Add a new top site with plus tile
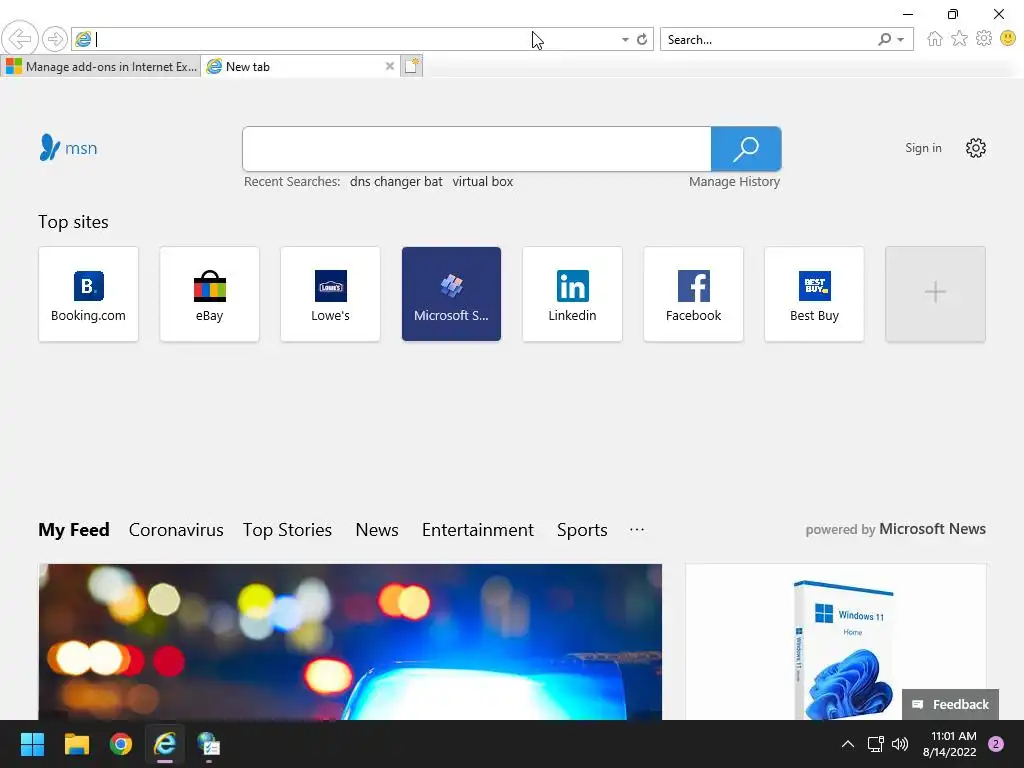The height and width of the screenshot is (768, 1024). pos(935,294)
